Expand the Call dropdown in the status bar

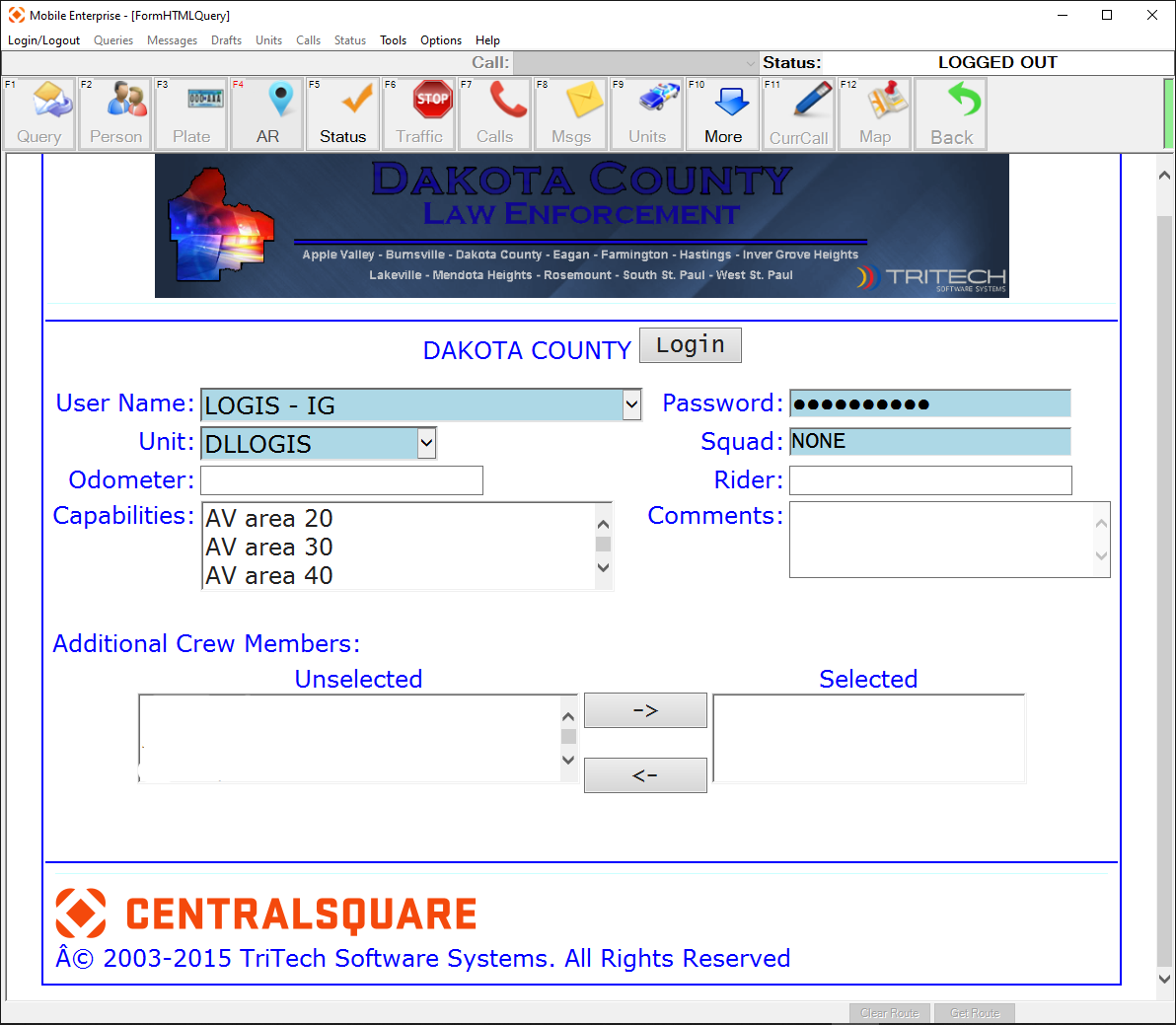coord(750,63)
